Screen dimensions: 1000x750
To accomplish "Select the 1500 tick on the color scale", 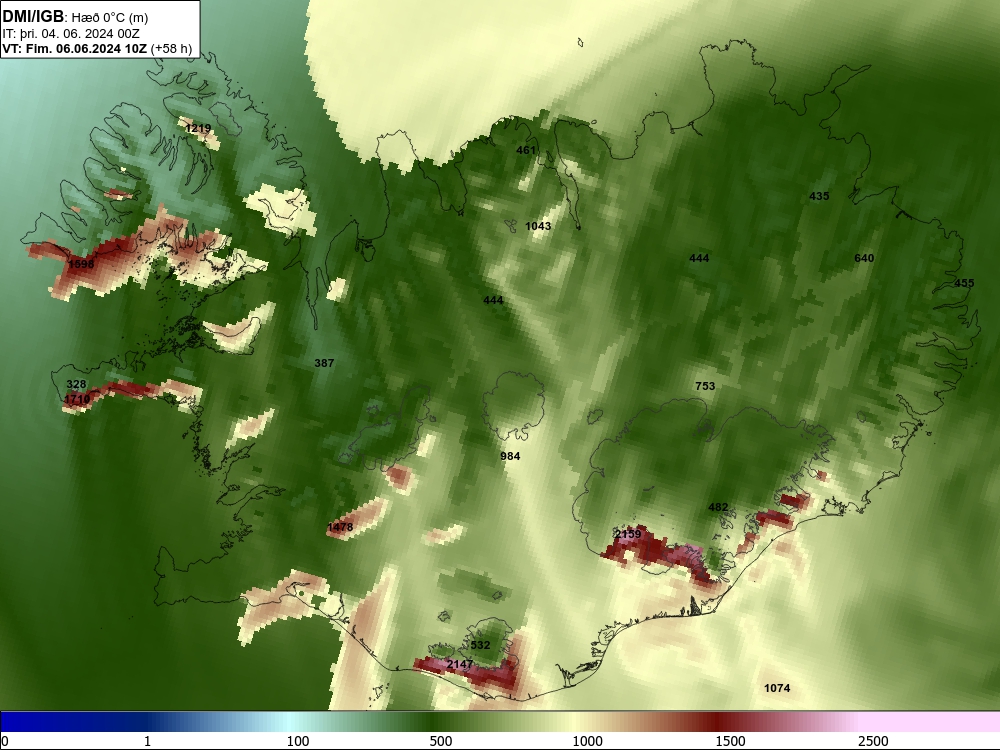I will pyautogui.click(x=730, y=740).
